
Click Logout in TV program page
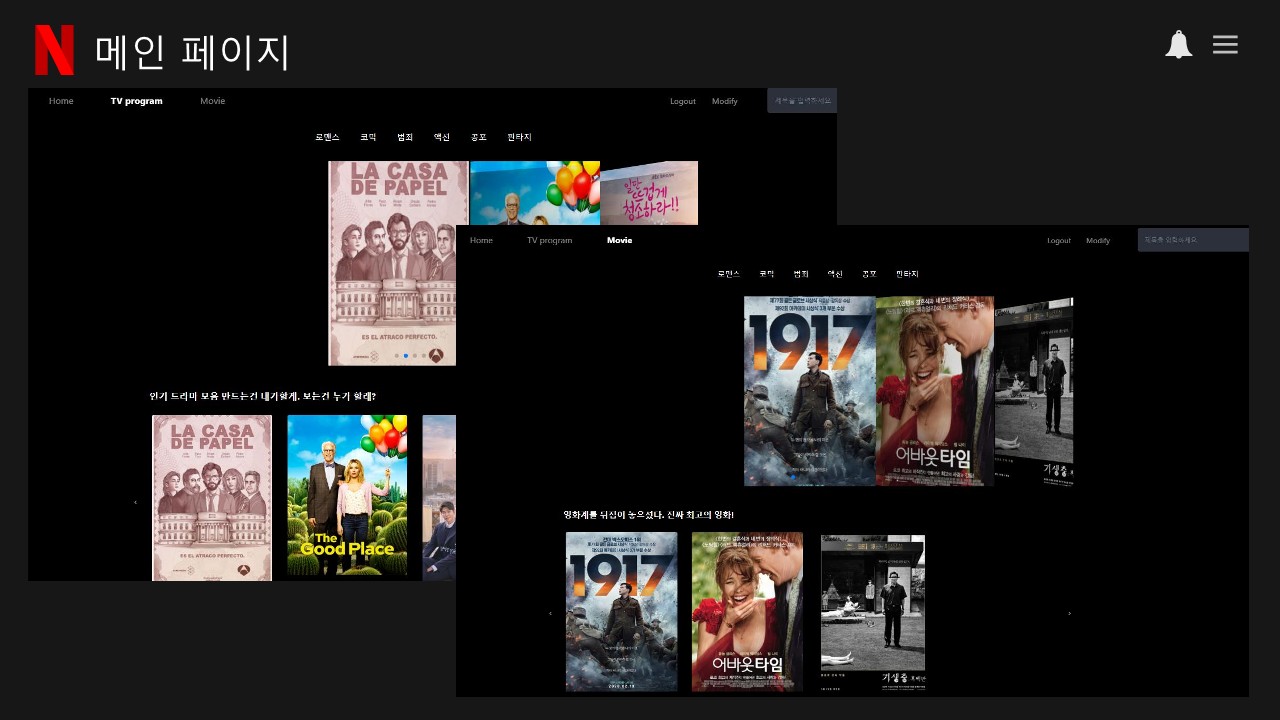pyautogui.click(x=683, y=101)
